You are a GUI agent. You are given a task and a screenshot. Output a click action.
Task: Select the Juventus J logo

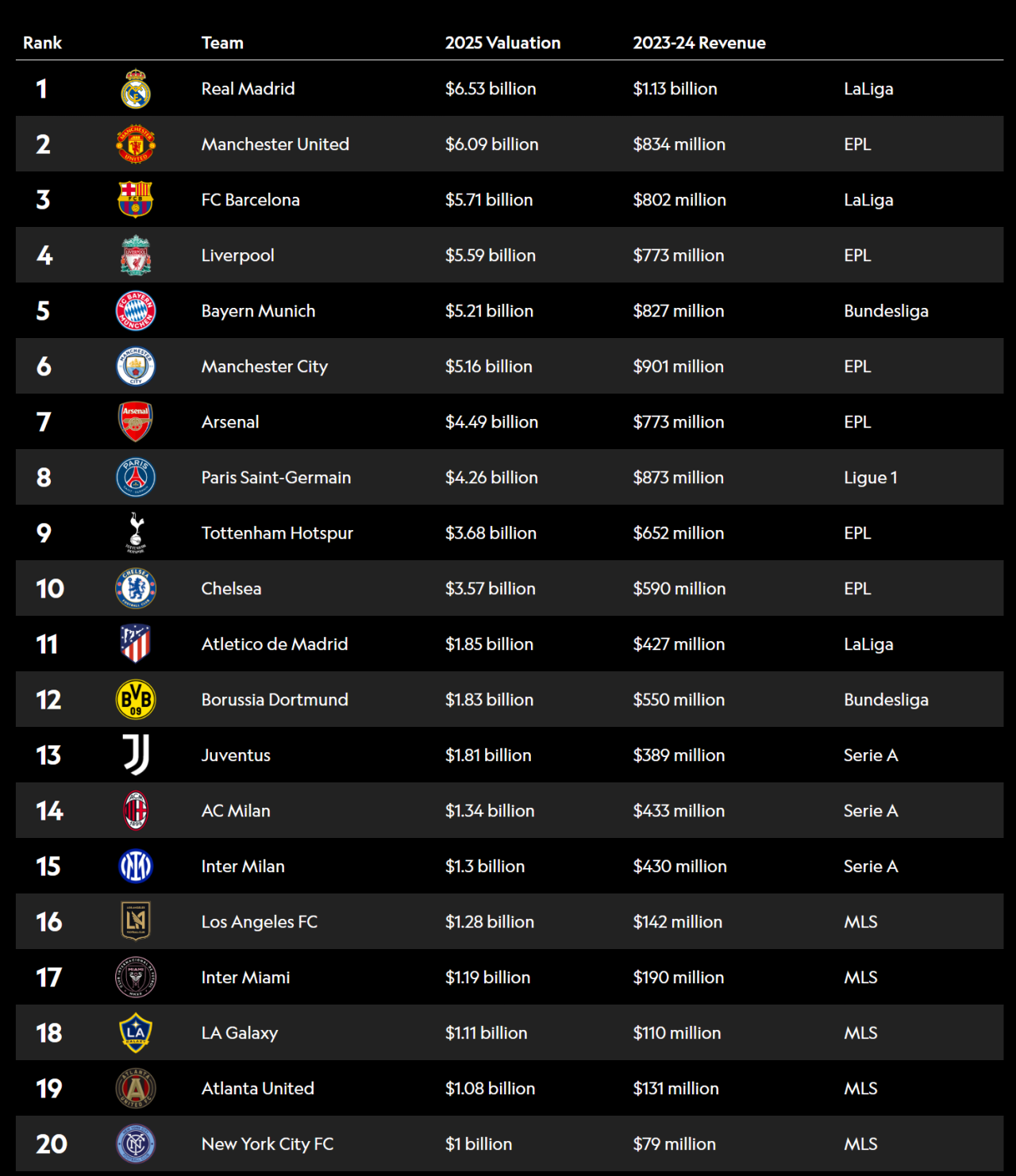(x=136, y=755)
